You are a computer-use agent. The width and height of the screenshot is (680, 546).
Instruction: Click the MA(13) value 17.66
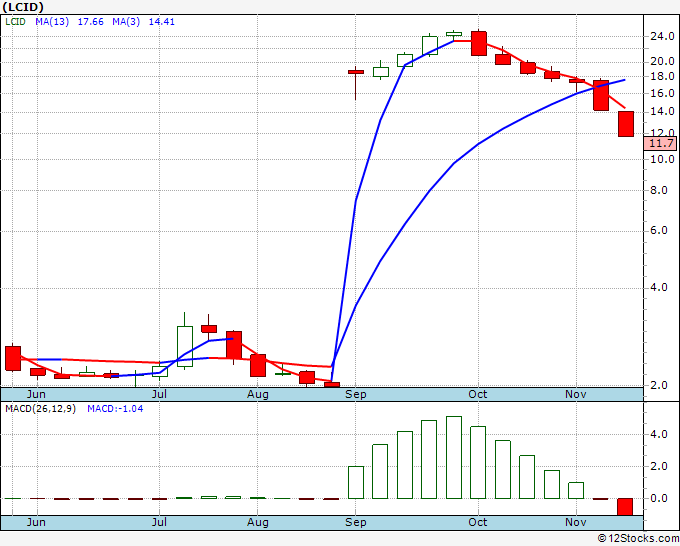tap(90, 21)
